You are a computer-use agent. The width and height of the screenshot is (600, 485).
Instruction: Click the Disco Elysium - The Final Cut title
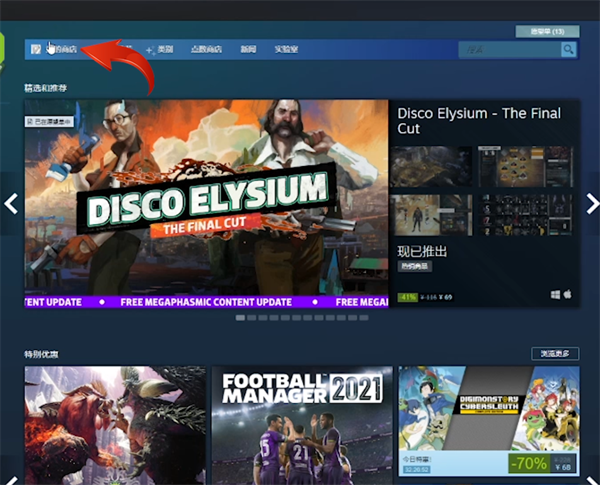(479, 121)
